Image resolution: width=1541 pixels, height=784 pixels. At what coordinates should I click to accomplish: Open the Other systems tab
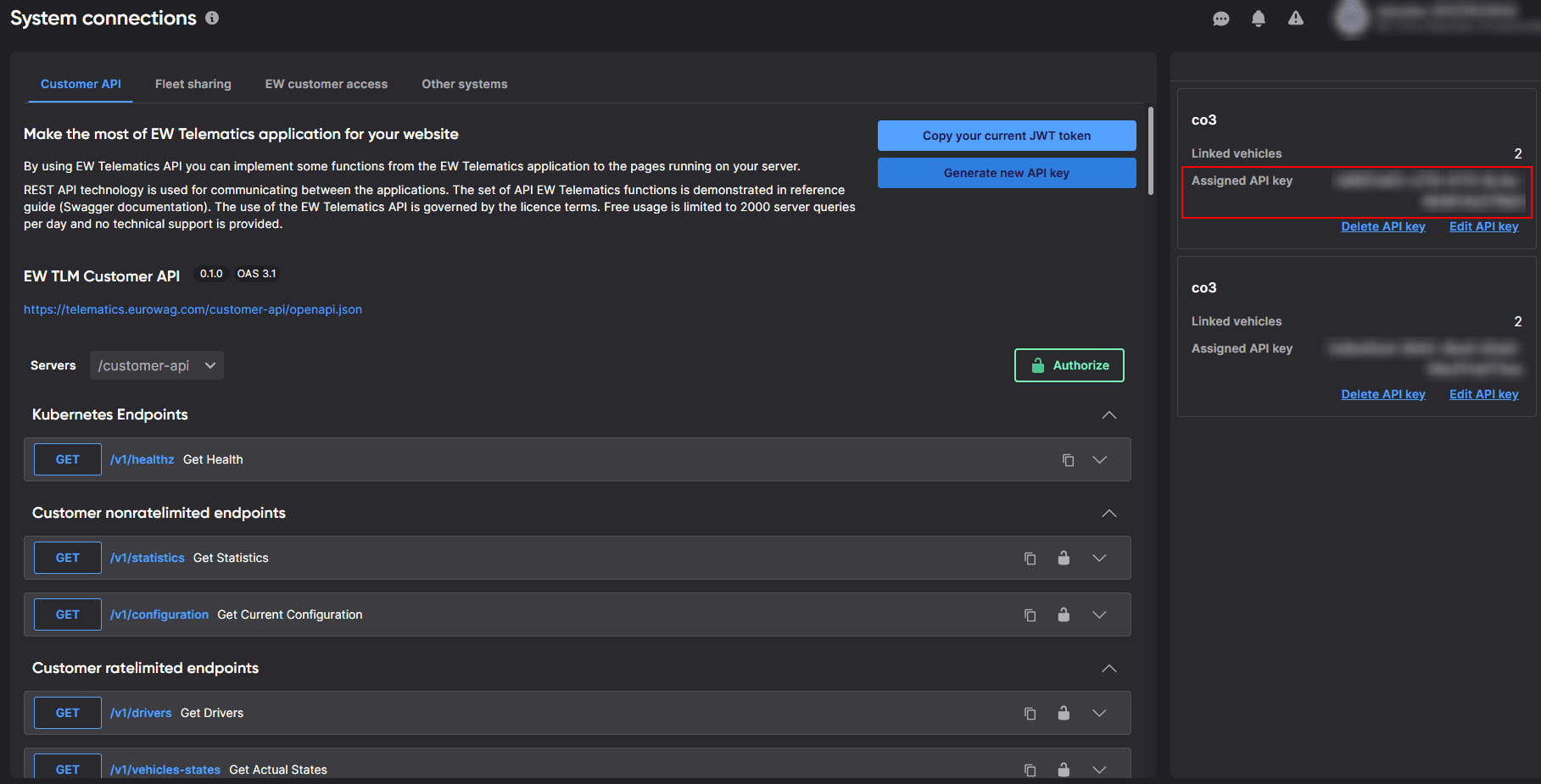[465, 84]
